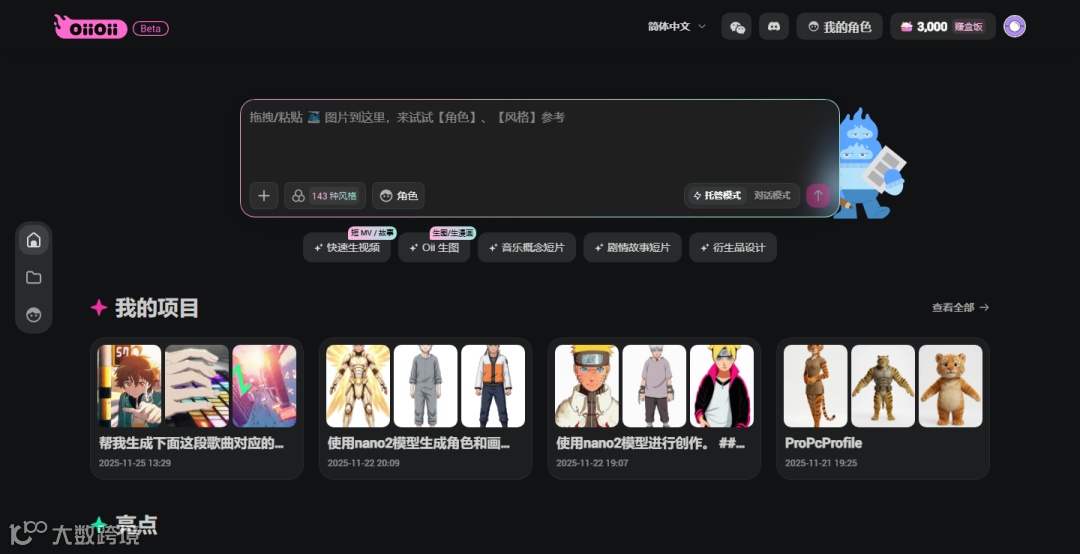1080x554 pixels.
Task: Click the 2025-11-22 19:07 timestamp
Action: pyautogui.click(x=592, y=463)
